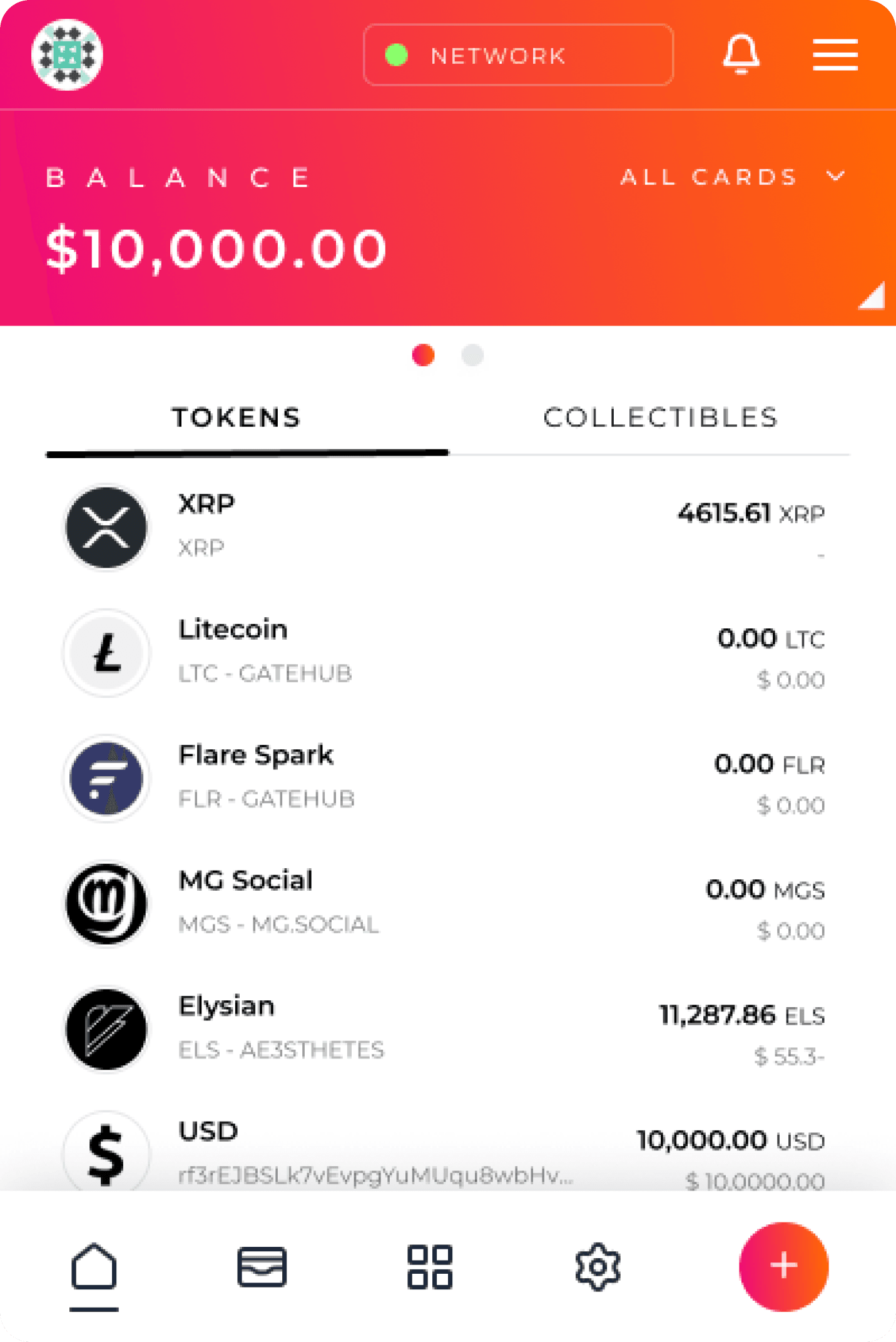Tap the plus add button
The width and height of the screenshot is (896, 1342).
pyautogui.click(x=783, y=1266)
